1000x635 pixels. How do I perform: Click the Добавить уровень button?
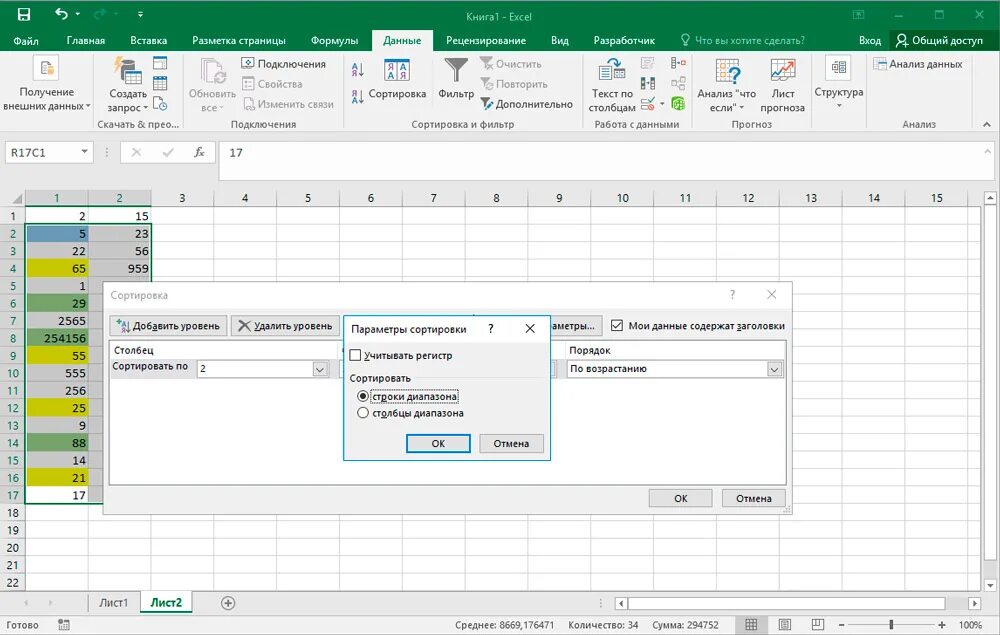pos(168,326)
